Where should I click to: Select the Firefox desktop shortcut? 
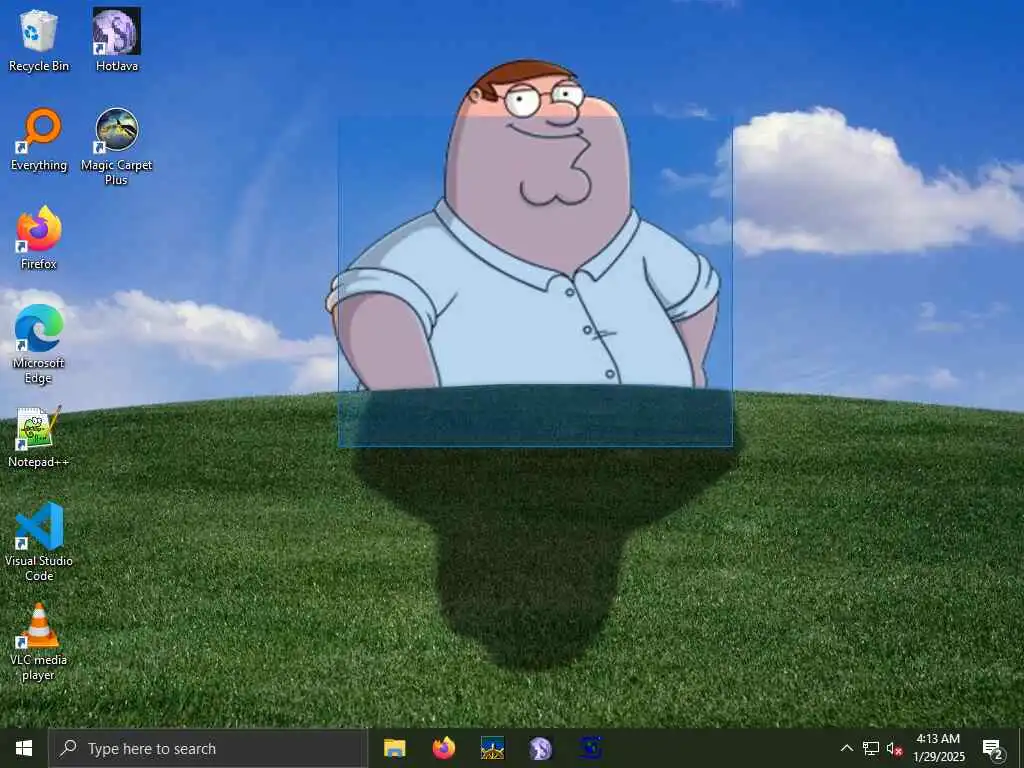tap(39, 238)
